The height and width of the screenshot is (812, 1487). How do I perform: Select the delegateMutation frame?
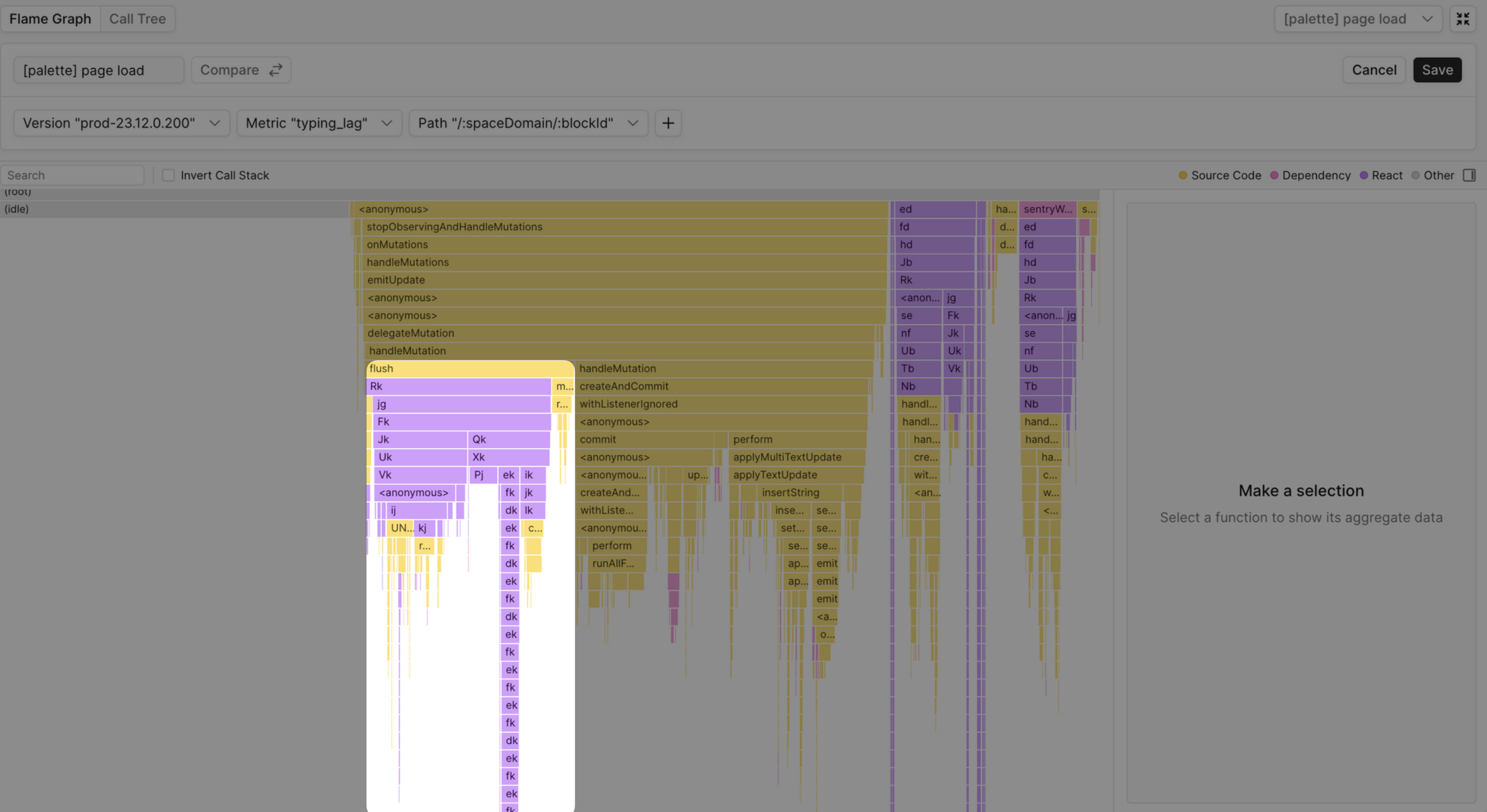pyautogui.click(x=619, y=333)
